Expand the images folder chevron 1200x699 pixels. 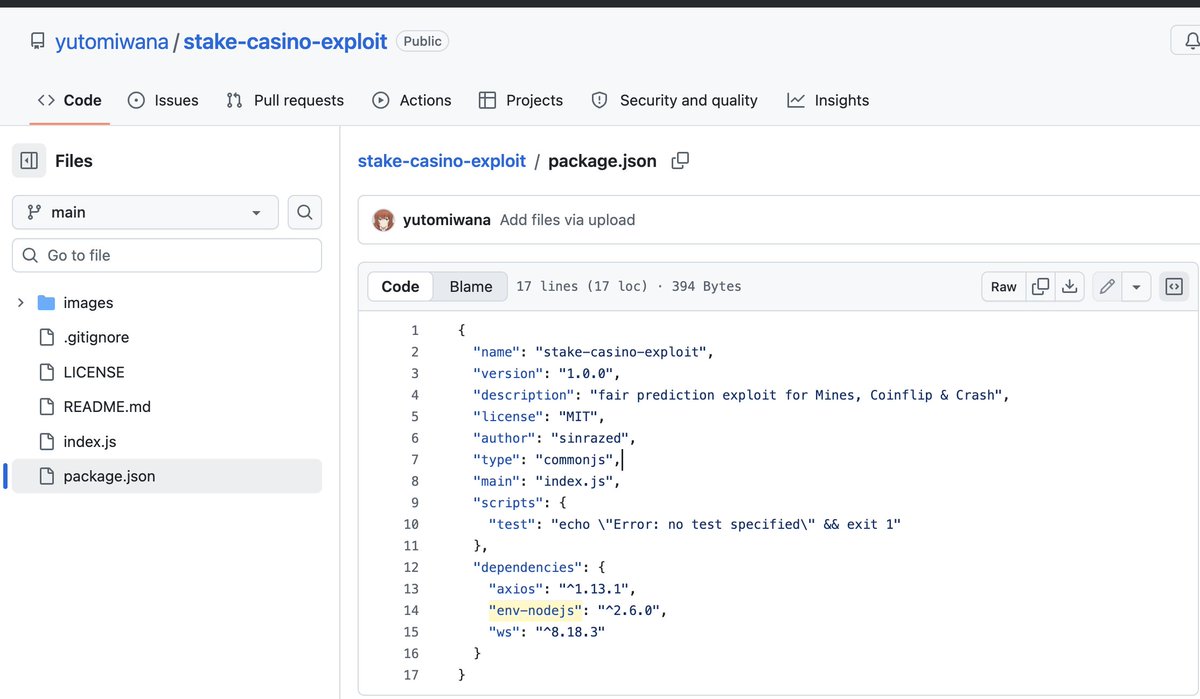[20, 302]
